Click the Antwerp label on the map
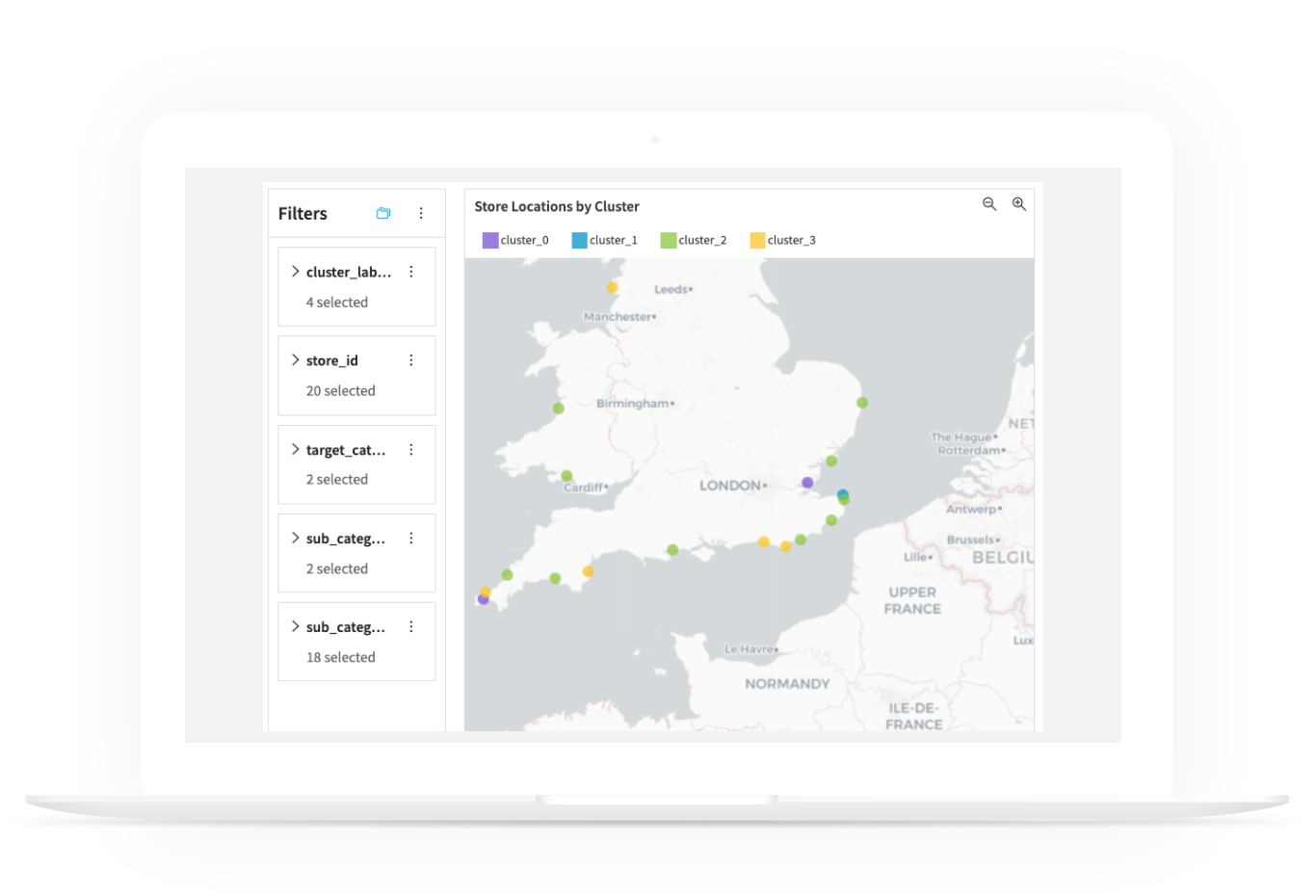The image size is (1316, 896). click(971, 509)
